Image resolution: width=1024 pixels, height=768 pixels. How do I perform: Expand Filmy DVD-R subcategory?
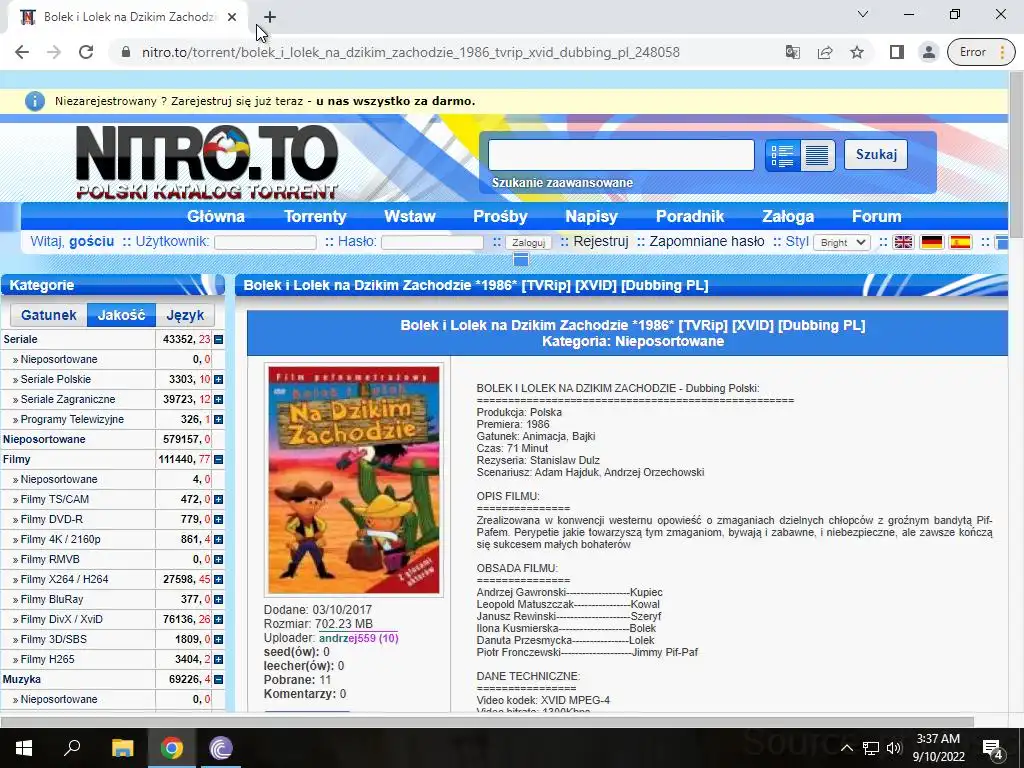click(x=219, y=520)
